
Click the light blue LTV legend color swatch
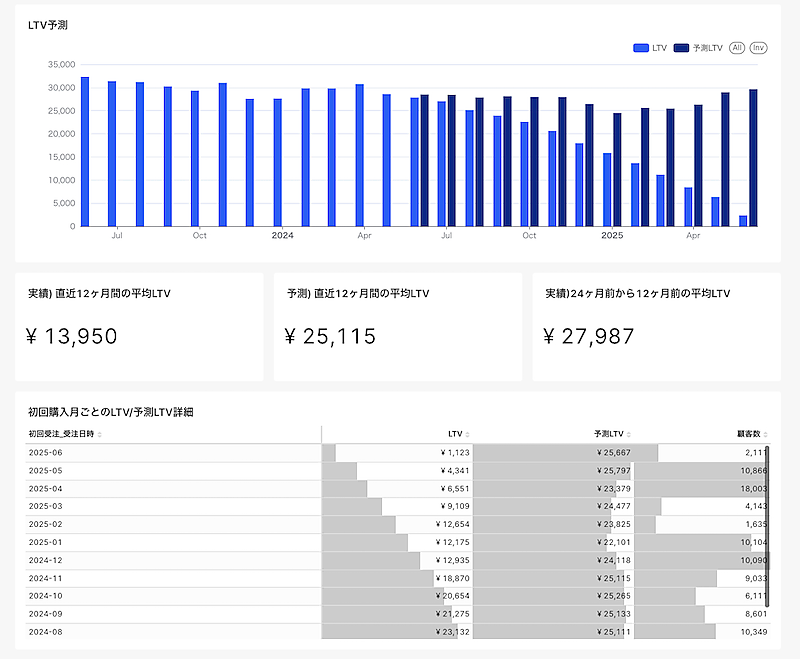click(x=641, y=48)
